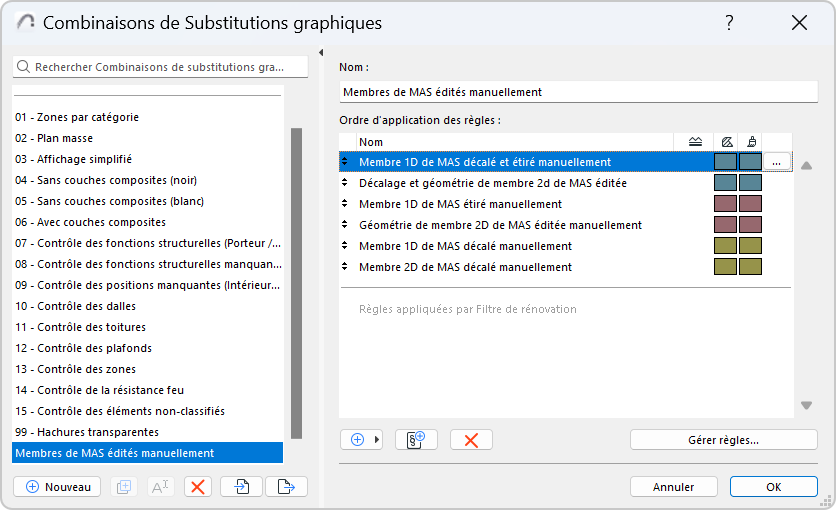Move the selected rule up with arrow
Image resolution: width=836 pixels, height=510 pixels.
click(806, 166)
